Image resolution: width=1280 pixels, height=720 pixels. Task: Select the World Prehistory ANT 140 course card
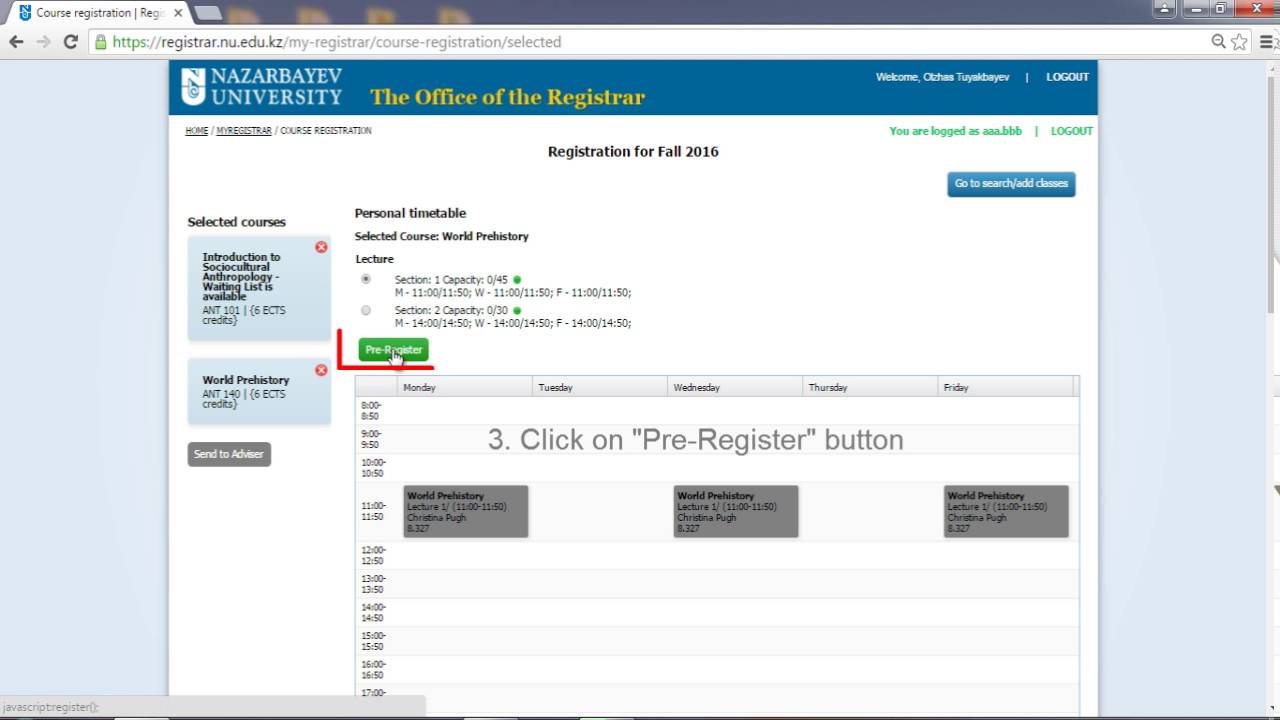tap(259, 392)
